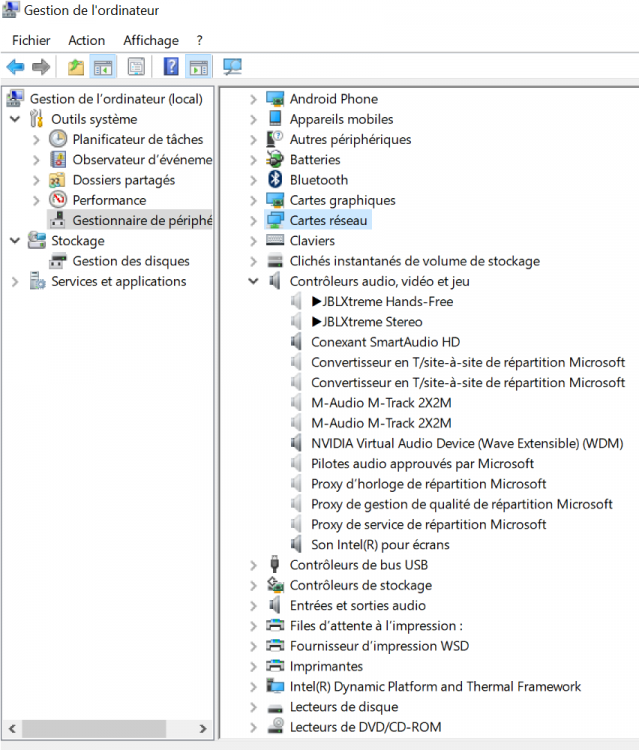Collapse the Outils système tree node

[15, 119]
